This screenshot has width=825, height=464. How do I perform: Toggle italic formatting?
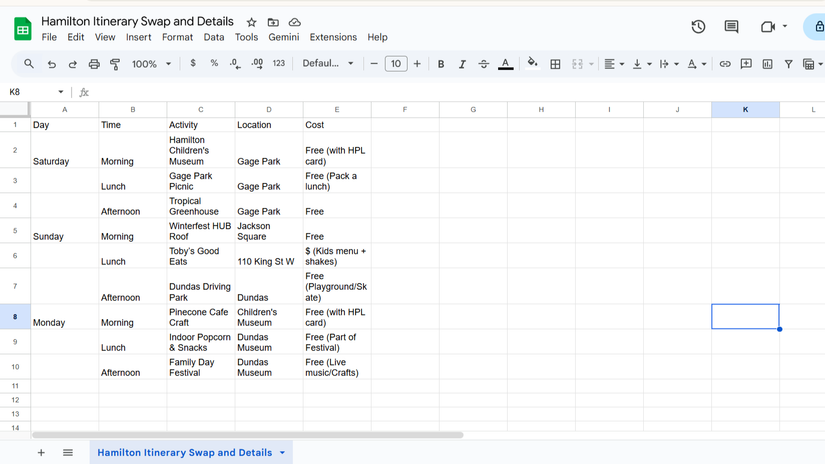click(462, 64)
